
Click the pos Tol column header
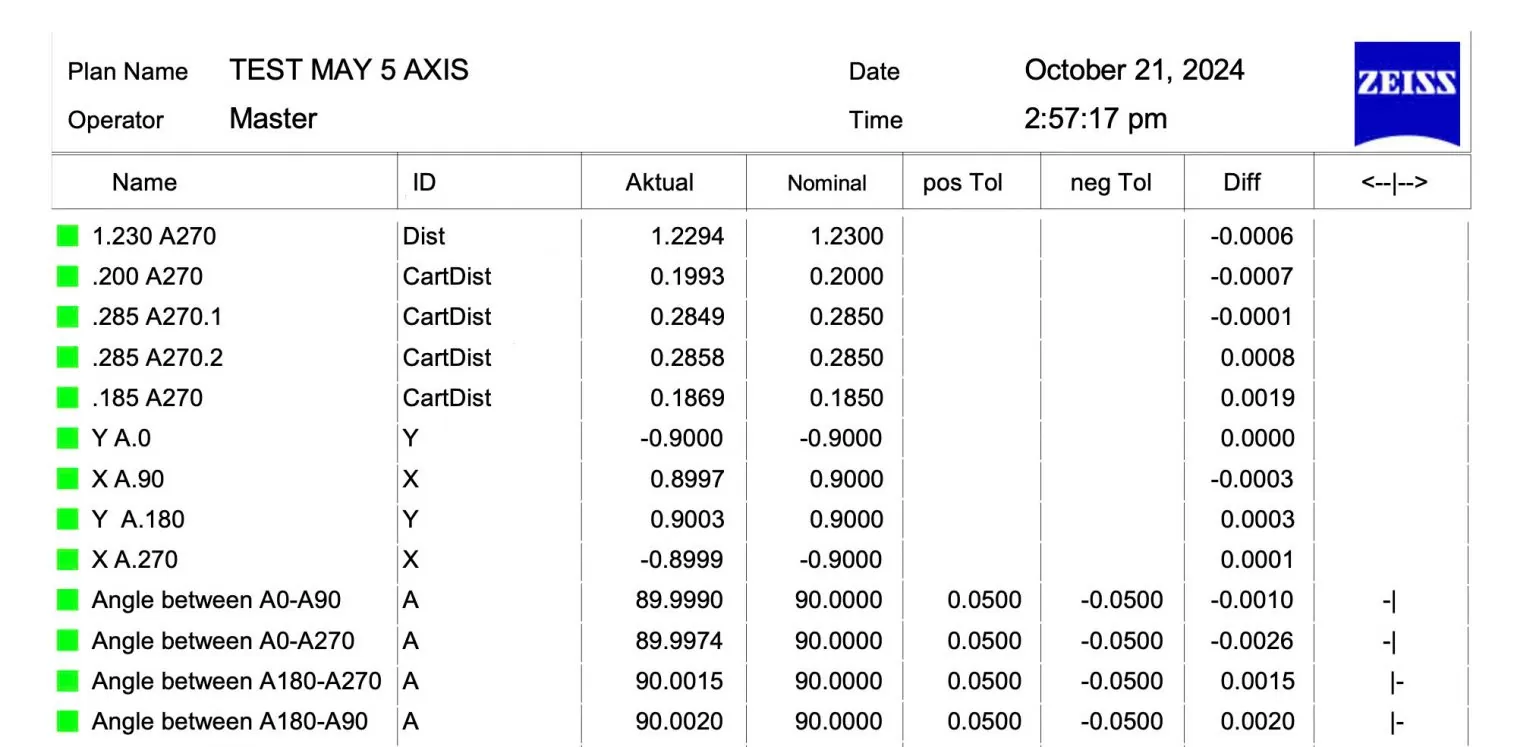coord(962,183)
